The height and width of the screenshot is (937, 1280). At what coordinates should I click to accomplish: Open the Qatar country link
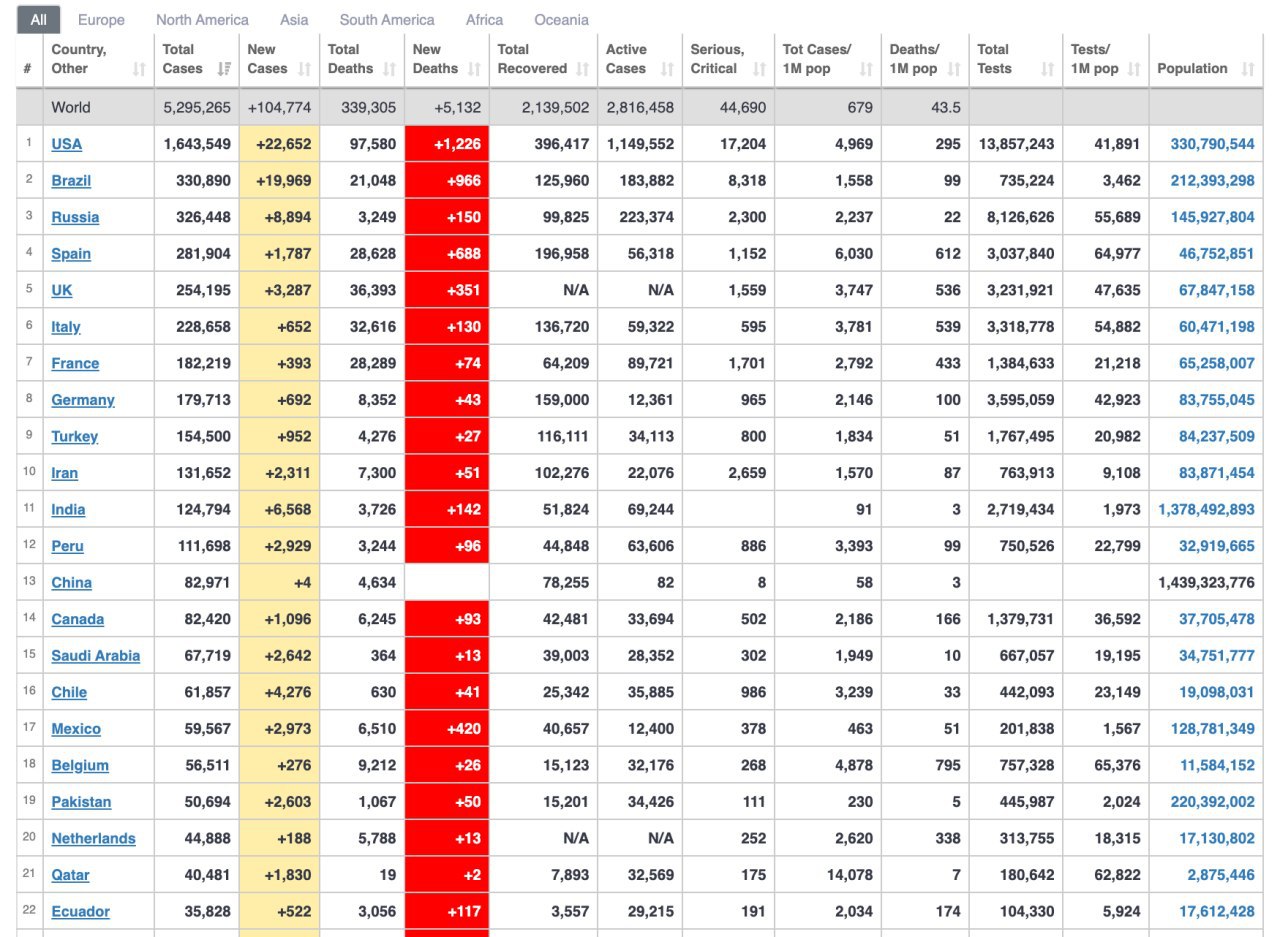(x=70, y=875)
